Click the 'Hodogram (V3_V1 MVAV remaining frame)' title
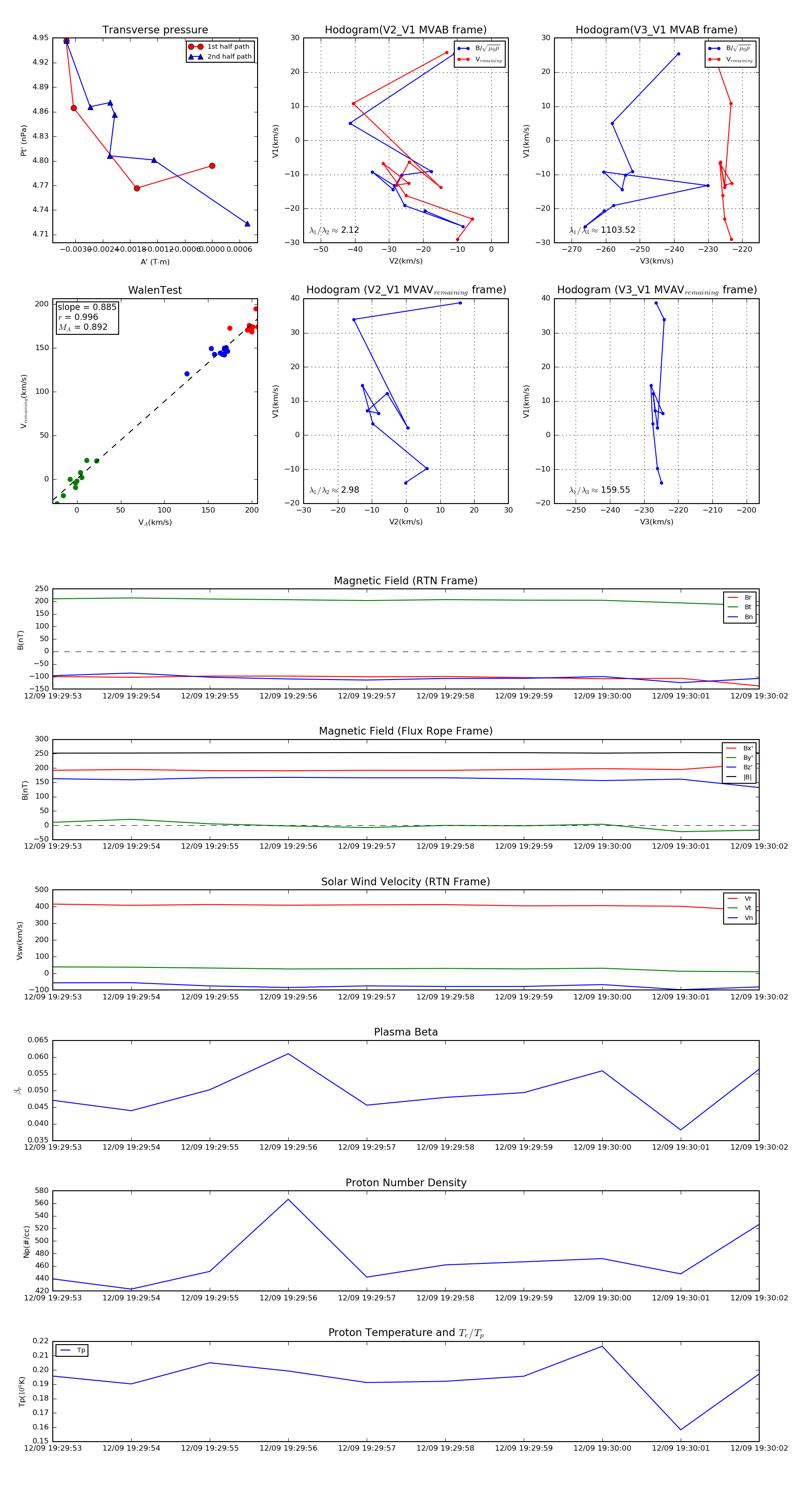This screenshot has width=812, height=1489. (656, 290)
